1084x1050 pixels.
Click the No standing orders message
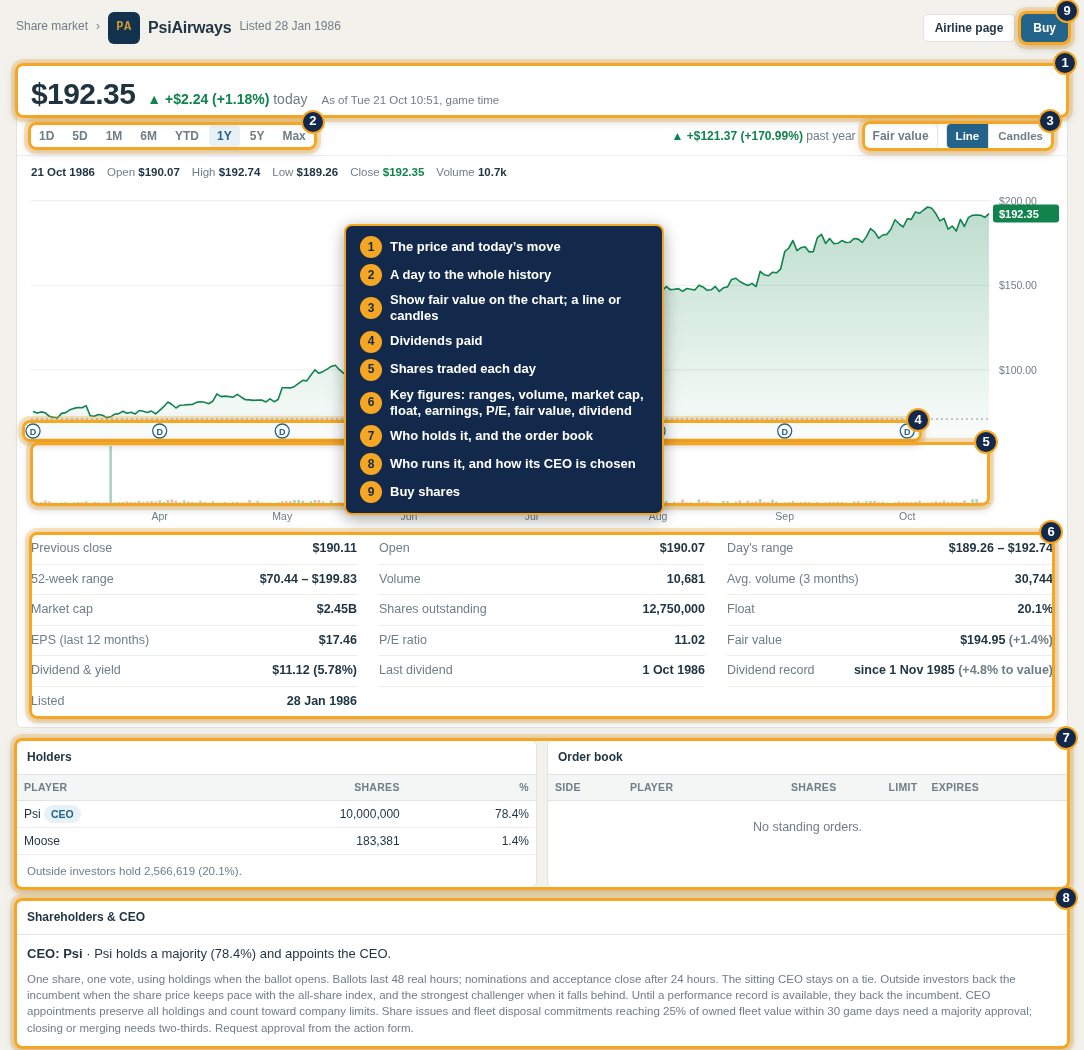pos(807,827)
